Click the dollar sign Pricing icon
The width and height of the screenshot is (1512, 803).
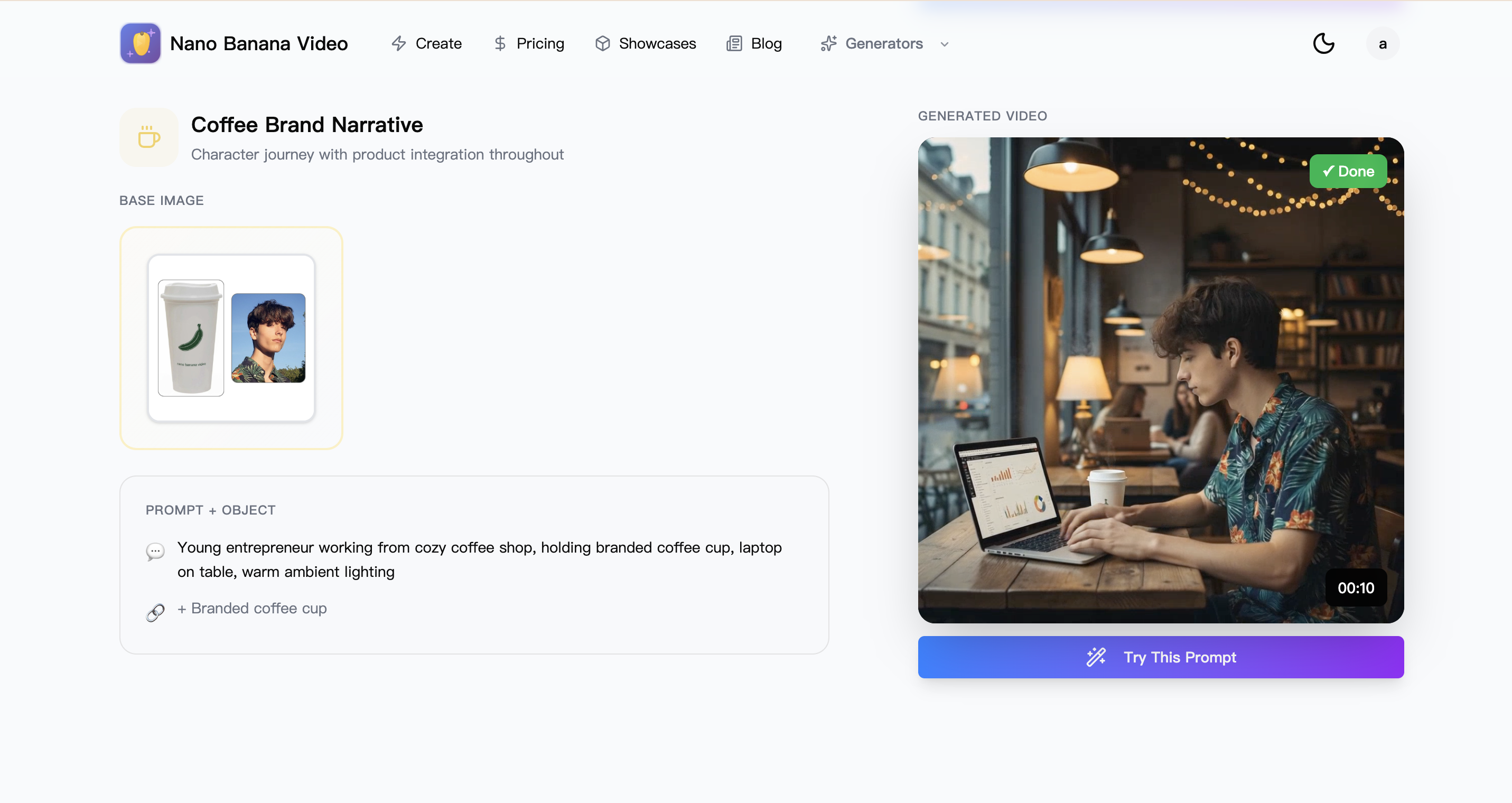coord(500,43)
